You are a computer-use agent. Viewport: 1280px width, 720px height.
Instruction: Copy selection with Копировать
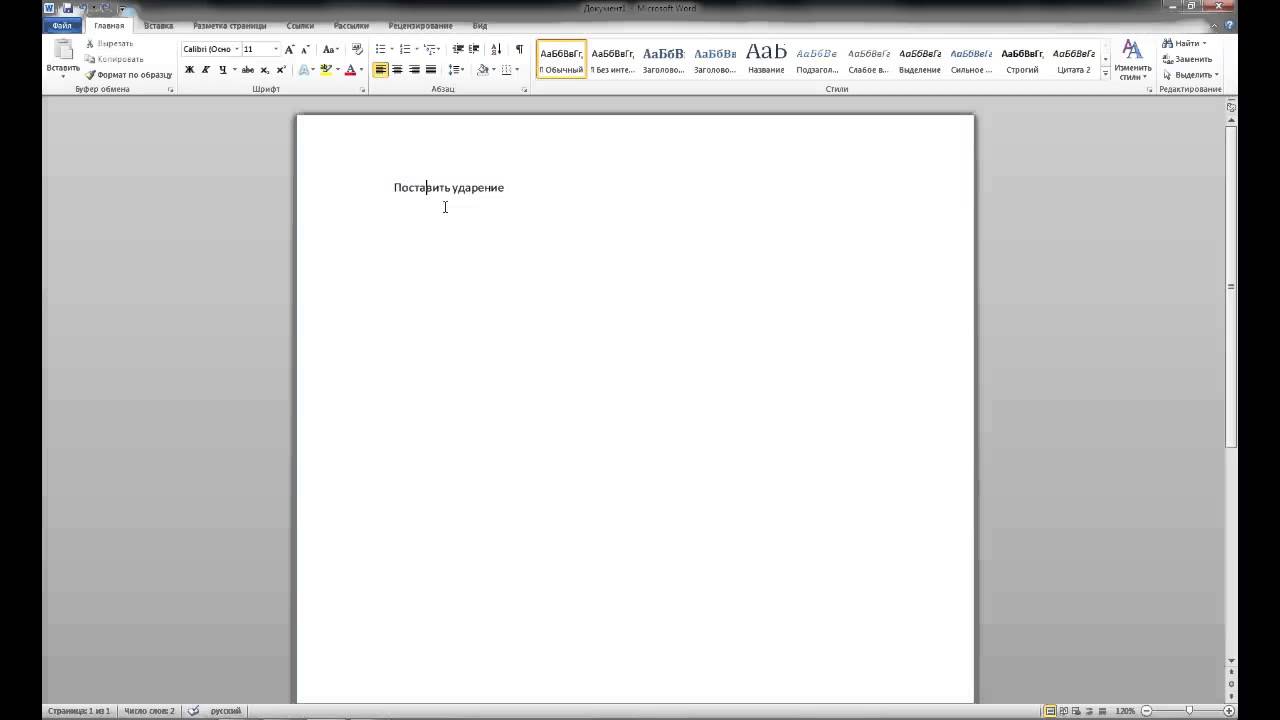click(114, 59)
